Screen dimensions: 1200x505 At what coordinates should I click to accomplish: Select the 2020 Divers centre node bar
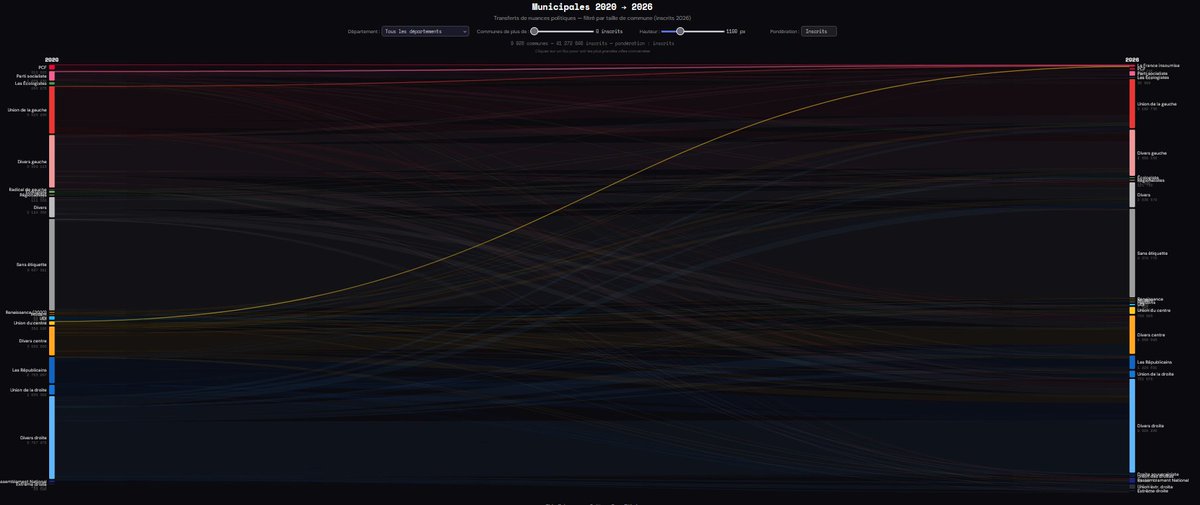pos(52,341)
